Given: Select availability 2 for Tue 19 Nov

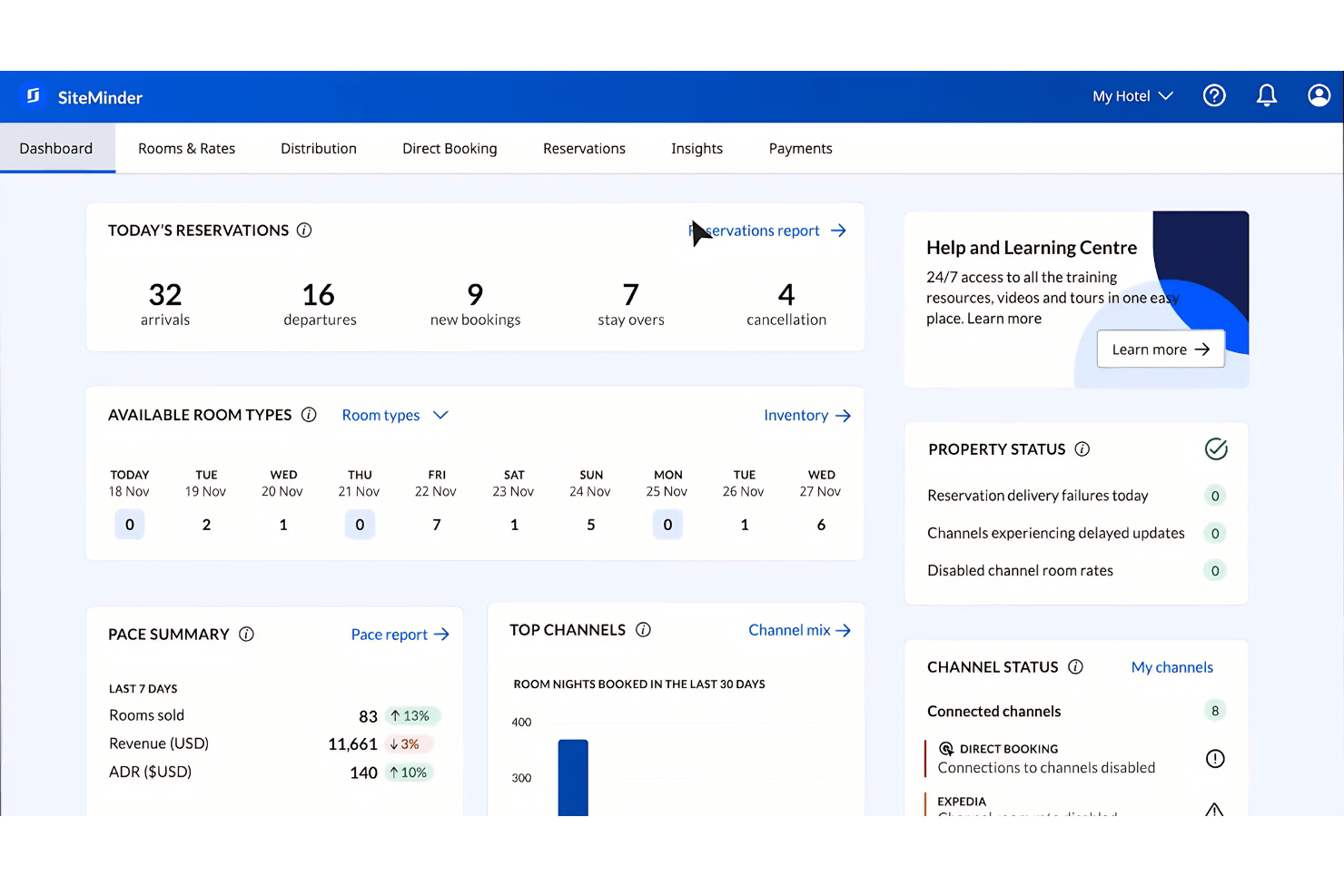Looking at the screenshot, I should click(x=206, y=525).
